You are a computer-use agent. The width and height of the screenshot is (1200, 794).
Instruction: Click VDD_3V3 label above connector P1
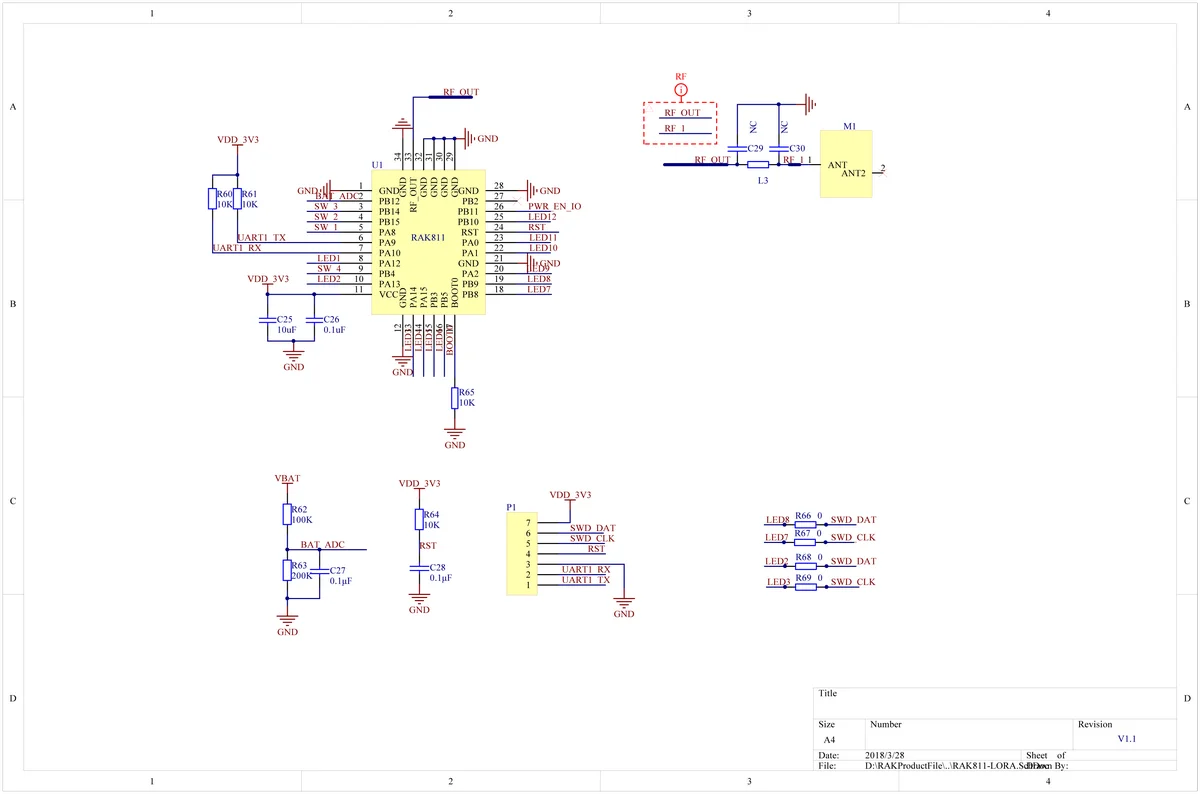pyautogui.click(x=570, y=495)
